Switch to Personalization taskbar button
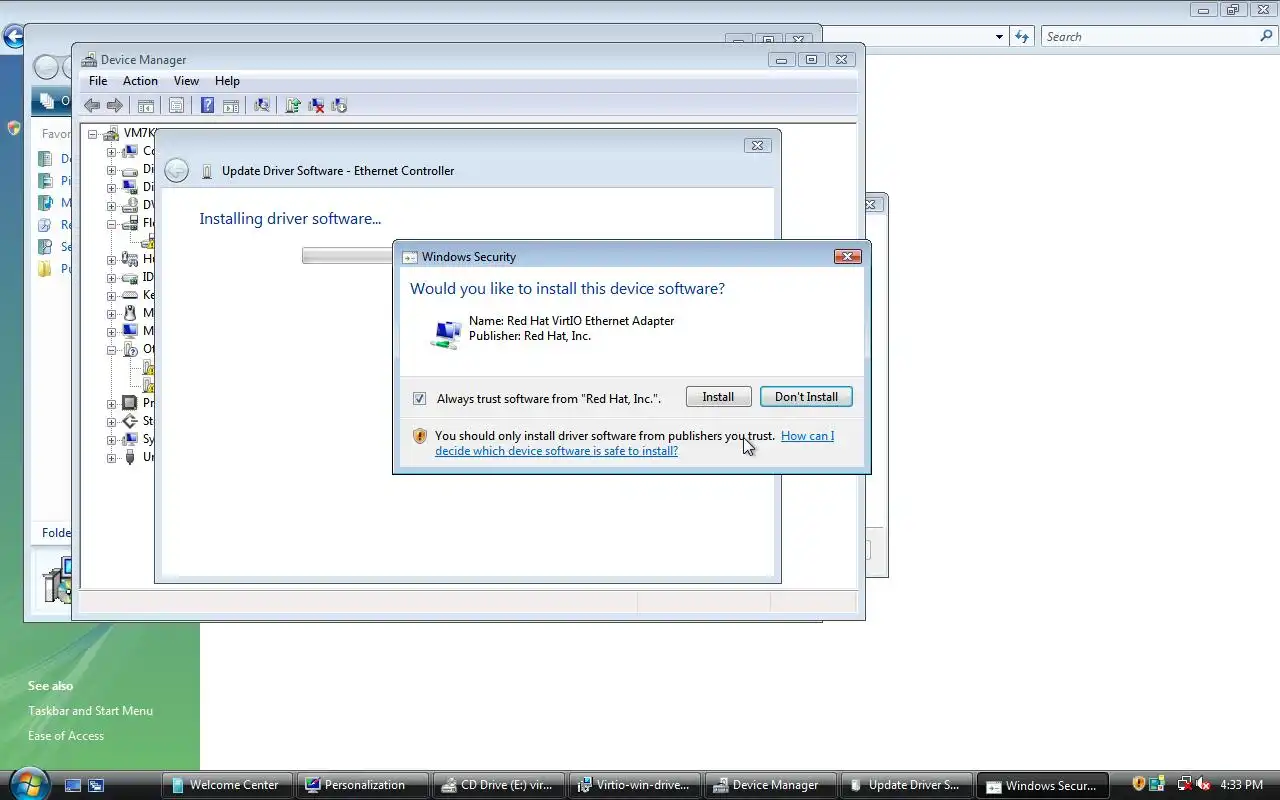1280x800 pixels. coord(364,785)
